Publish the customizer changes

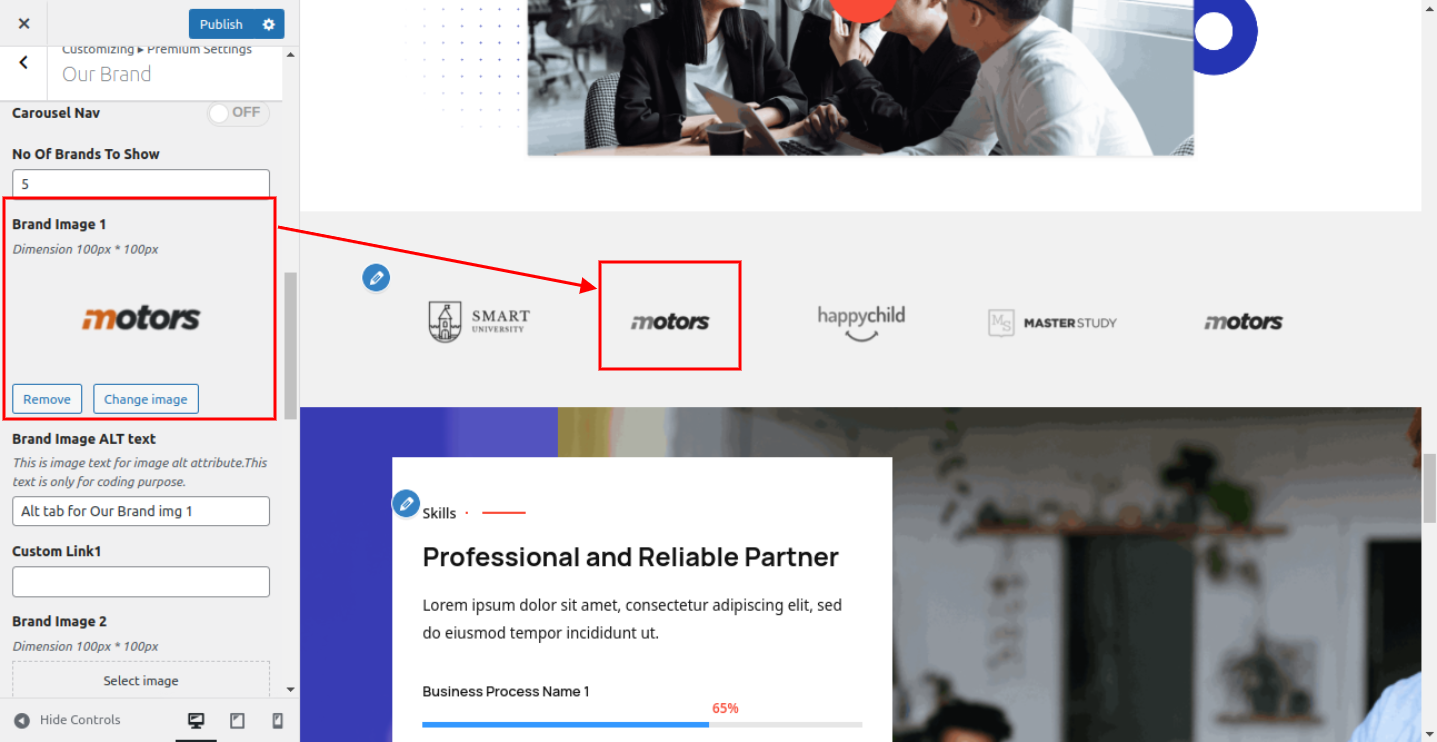click(x=221, y=24)
